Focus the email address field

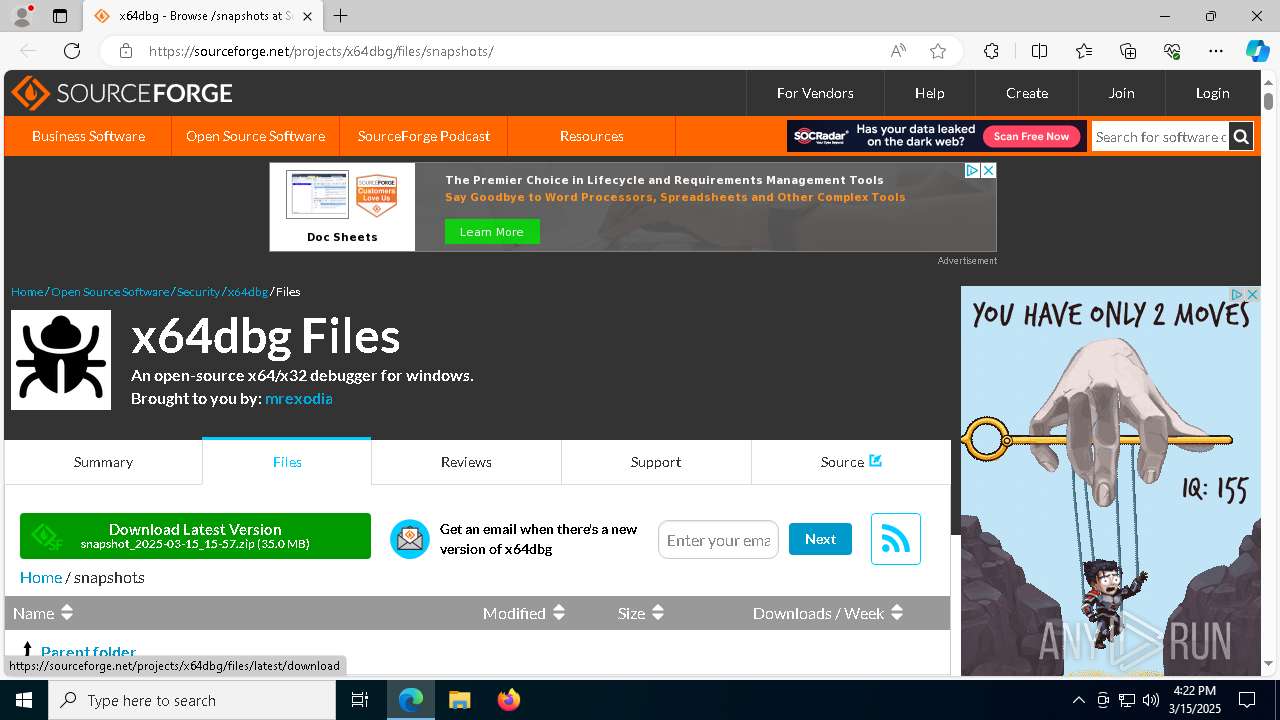(x=718, y=540)
